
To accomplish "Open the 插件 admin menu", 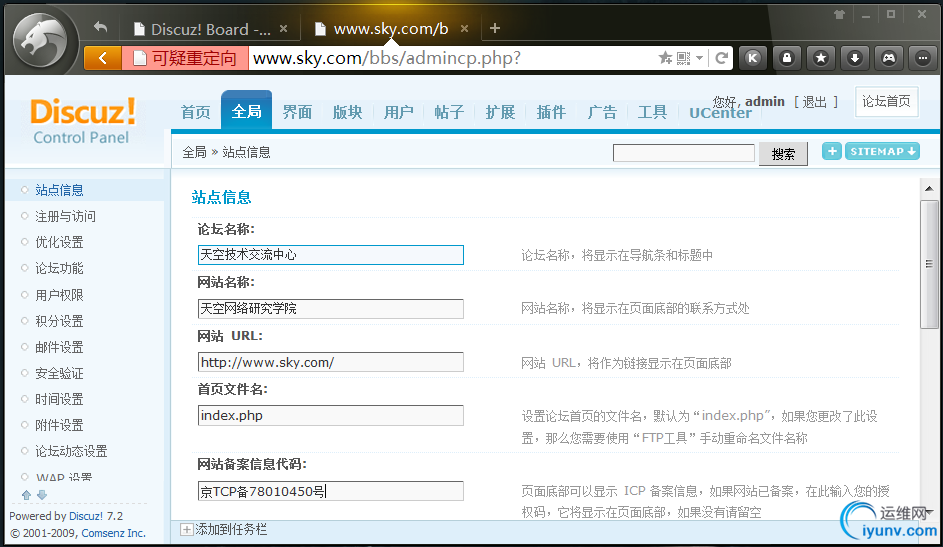I will [x=551, y=112].
